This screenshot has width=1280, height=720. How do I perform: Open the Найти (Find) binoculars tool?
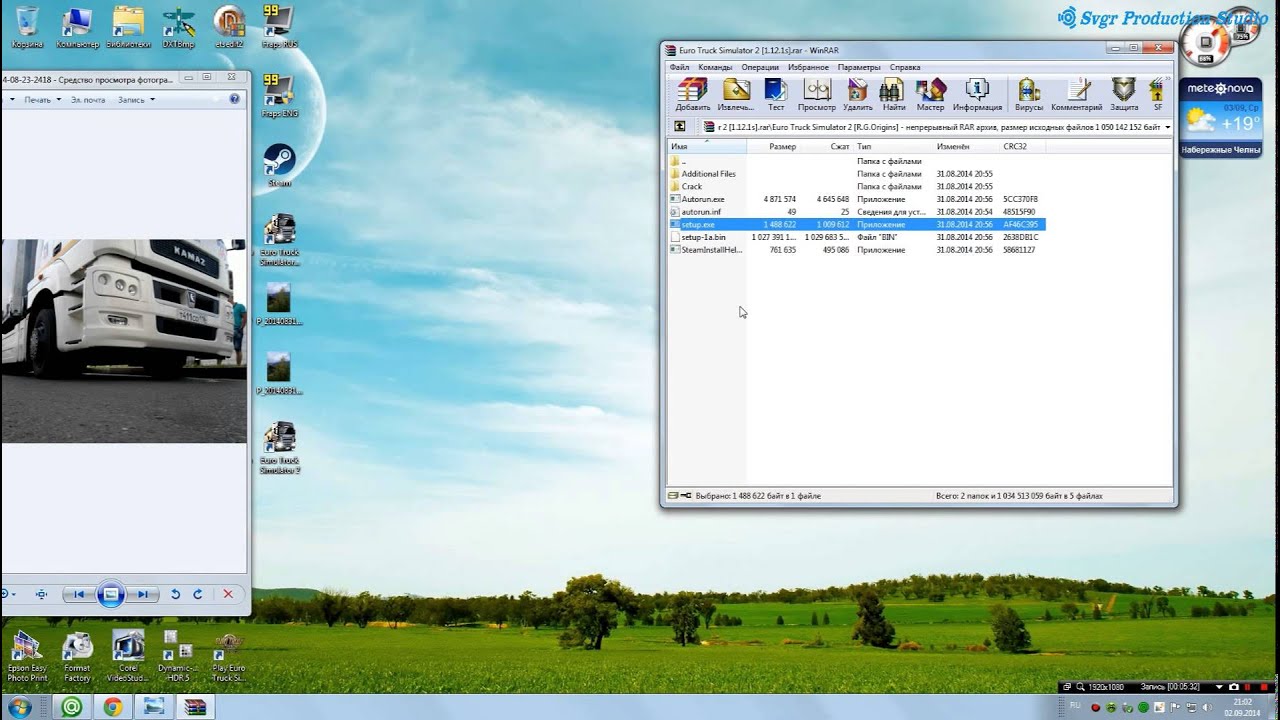coord(894,94)
